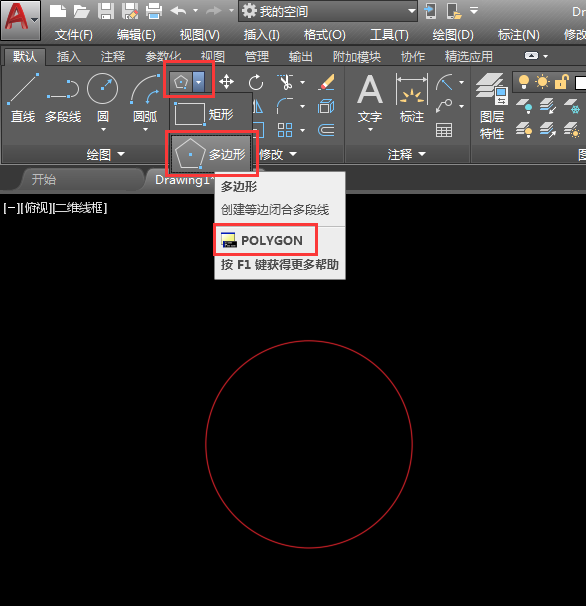
Task: Select the Trim scissors icon
Action: (286, 82)
